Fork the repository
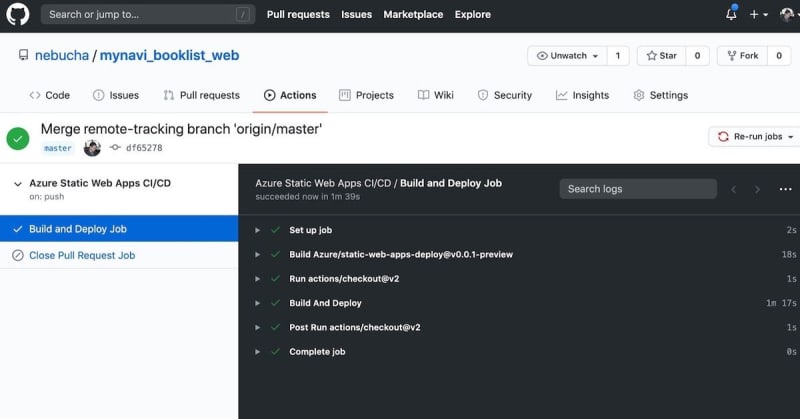This screenshot has height=419, width=800. coord(743,56)
